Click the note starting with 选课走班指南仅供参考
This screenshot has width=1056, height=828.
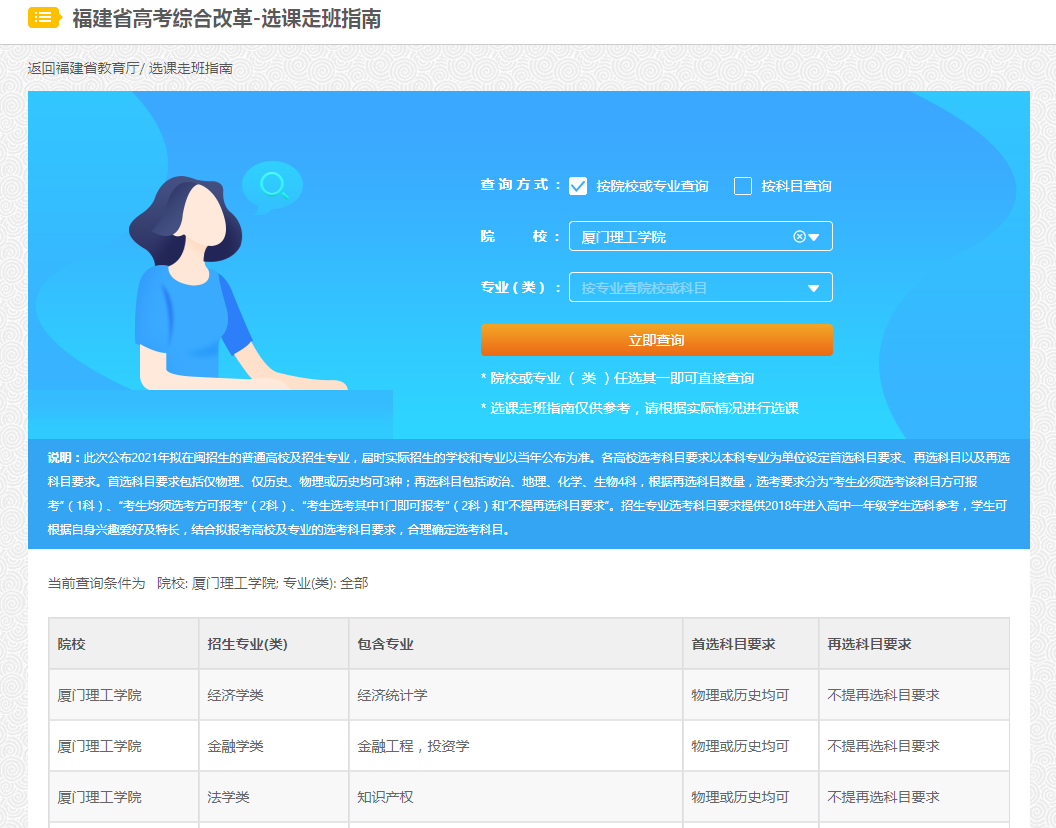click(x=640, y=408)
